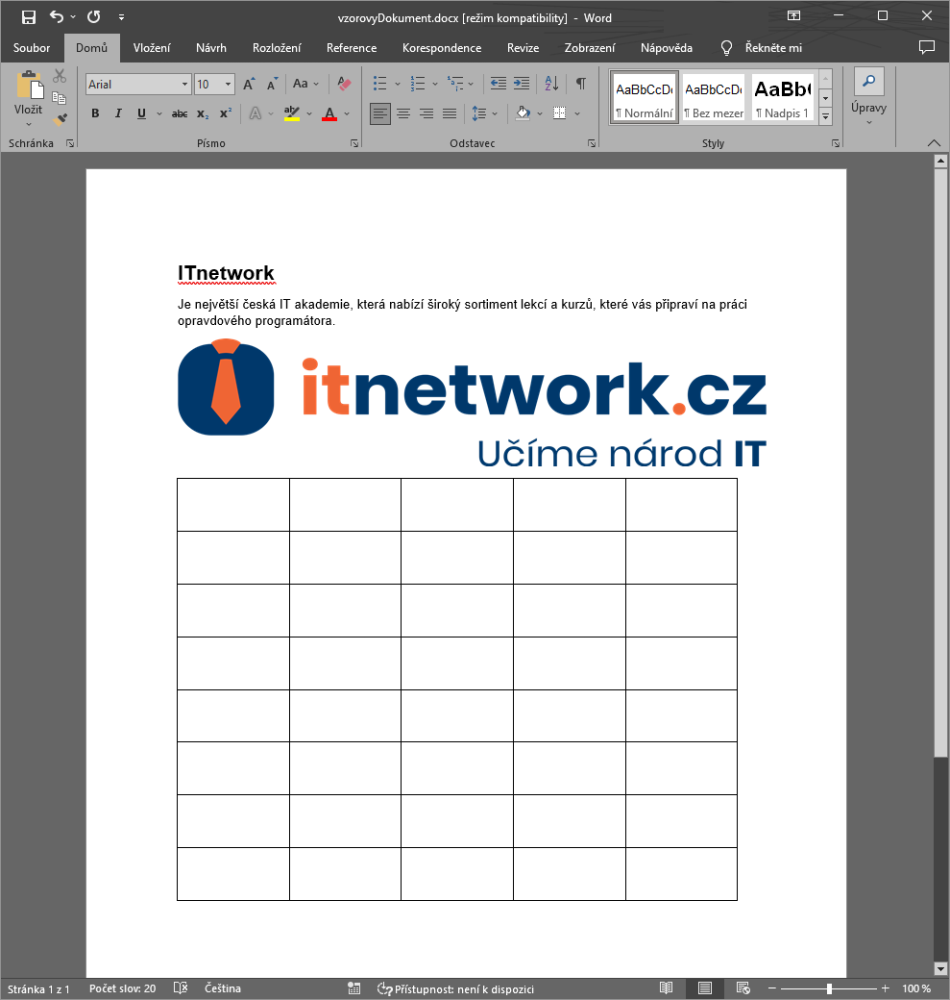
Task: Paste using the Vložit clipboard icon
Action: coord(29,84)
